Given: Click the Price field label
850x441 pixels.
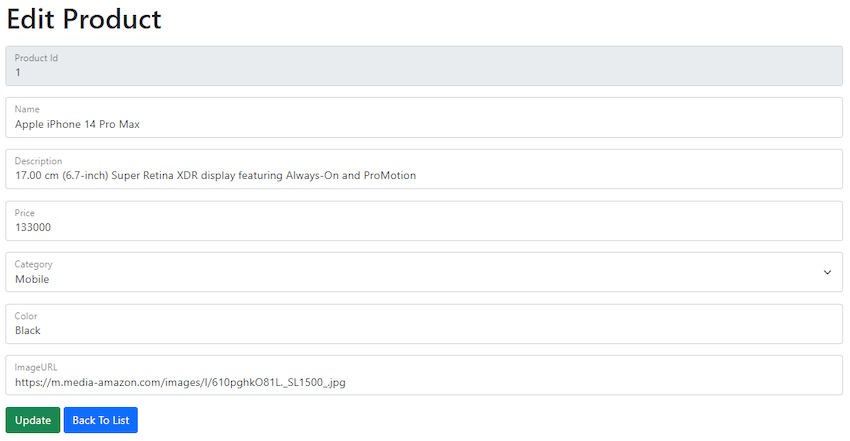Looking at the screenshot, I should (25, 213).
